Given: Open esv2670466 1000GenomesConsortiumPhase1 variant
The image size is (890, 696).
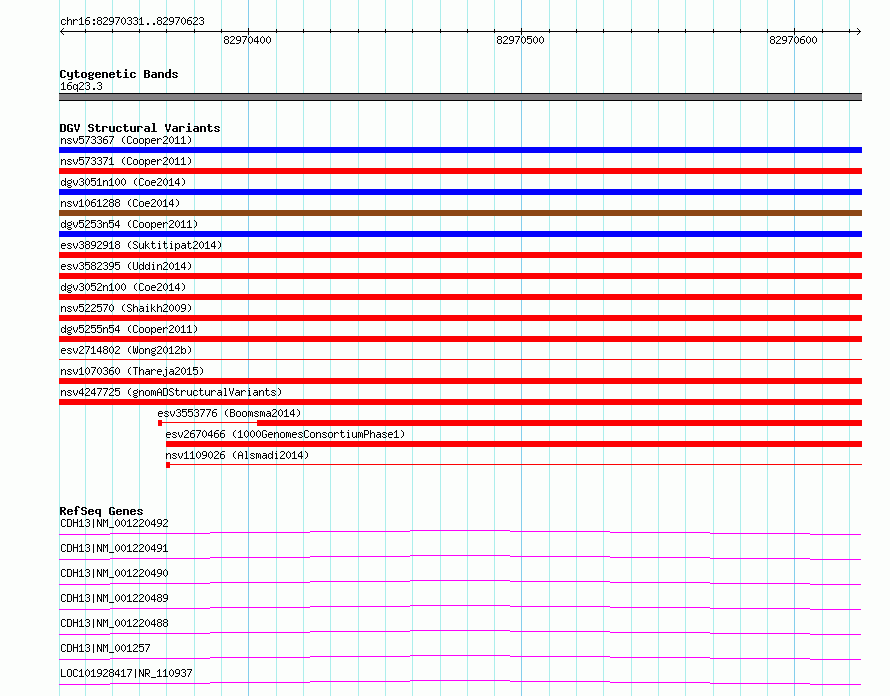Looking at the screenshot, I should (285, 434).
